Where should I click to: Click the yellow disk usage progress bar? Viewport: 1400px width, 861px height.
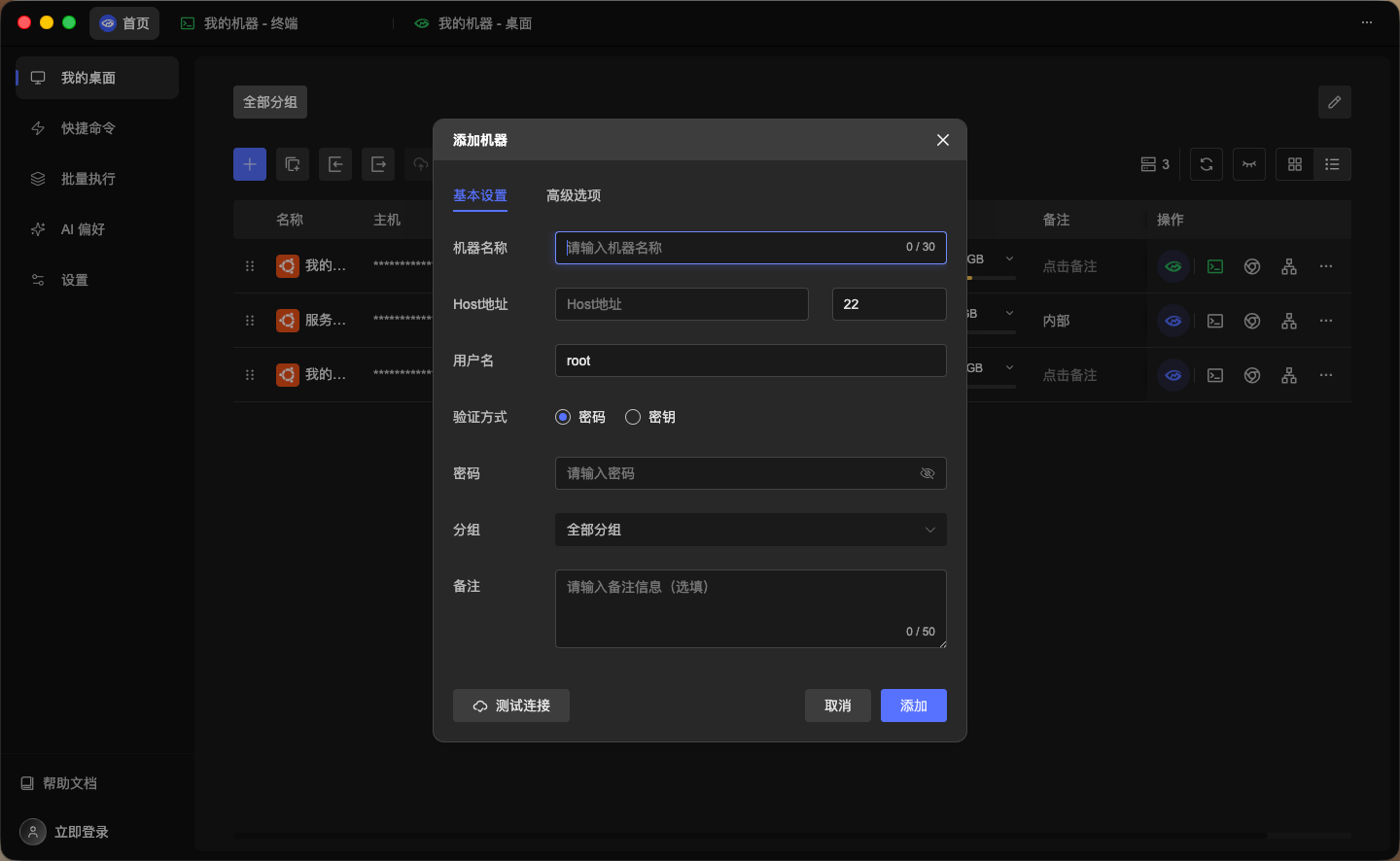pos(992,278)
